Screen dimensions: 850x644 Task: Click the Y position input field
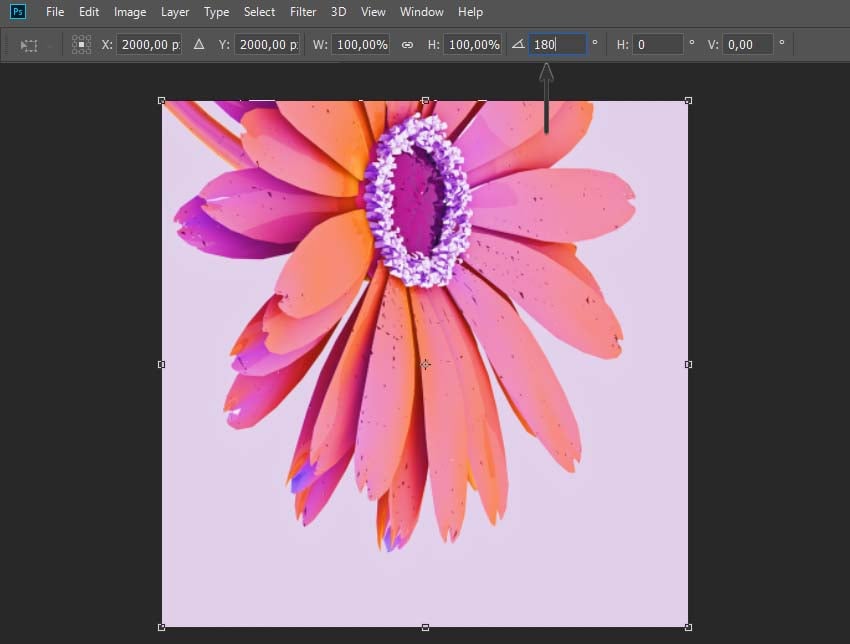pos(266,45)
